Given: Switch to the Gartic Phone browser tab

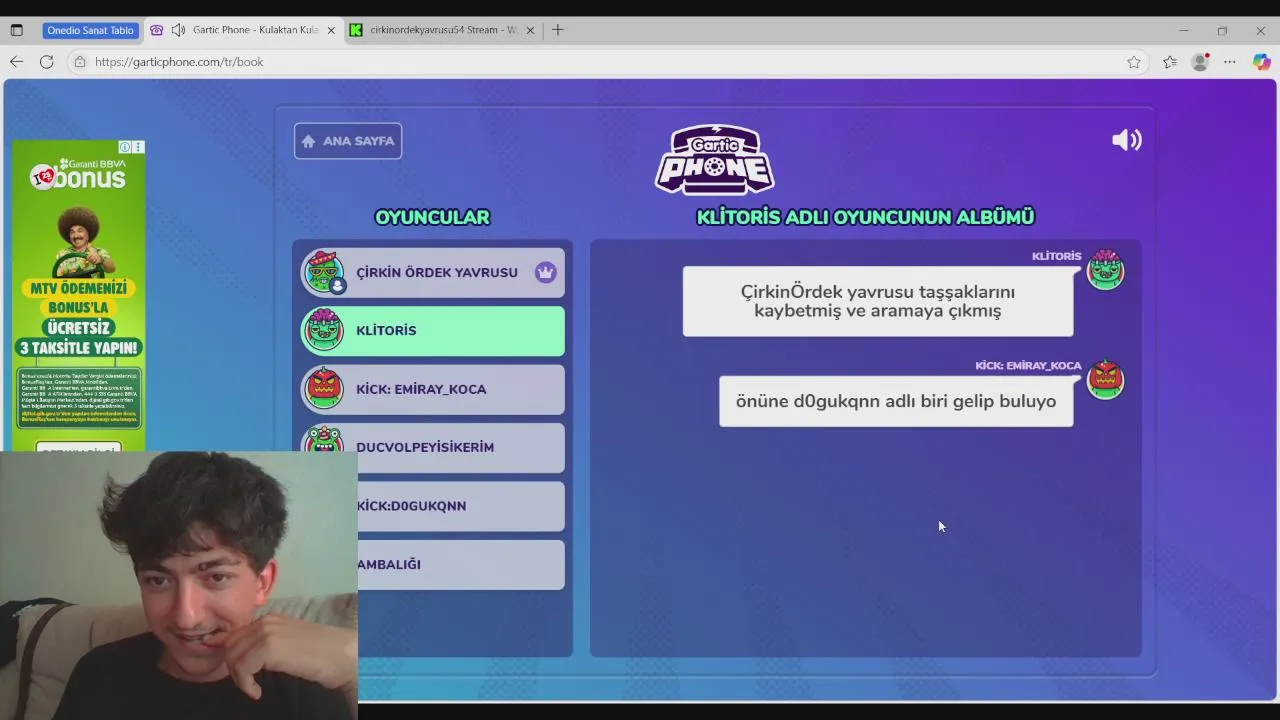Looking at the screenshot, I should (x=244, y=30).
